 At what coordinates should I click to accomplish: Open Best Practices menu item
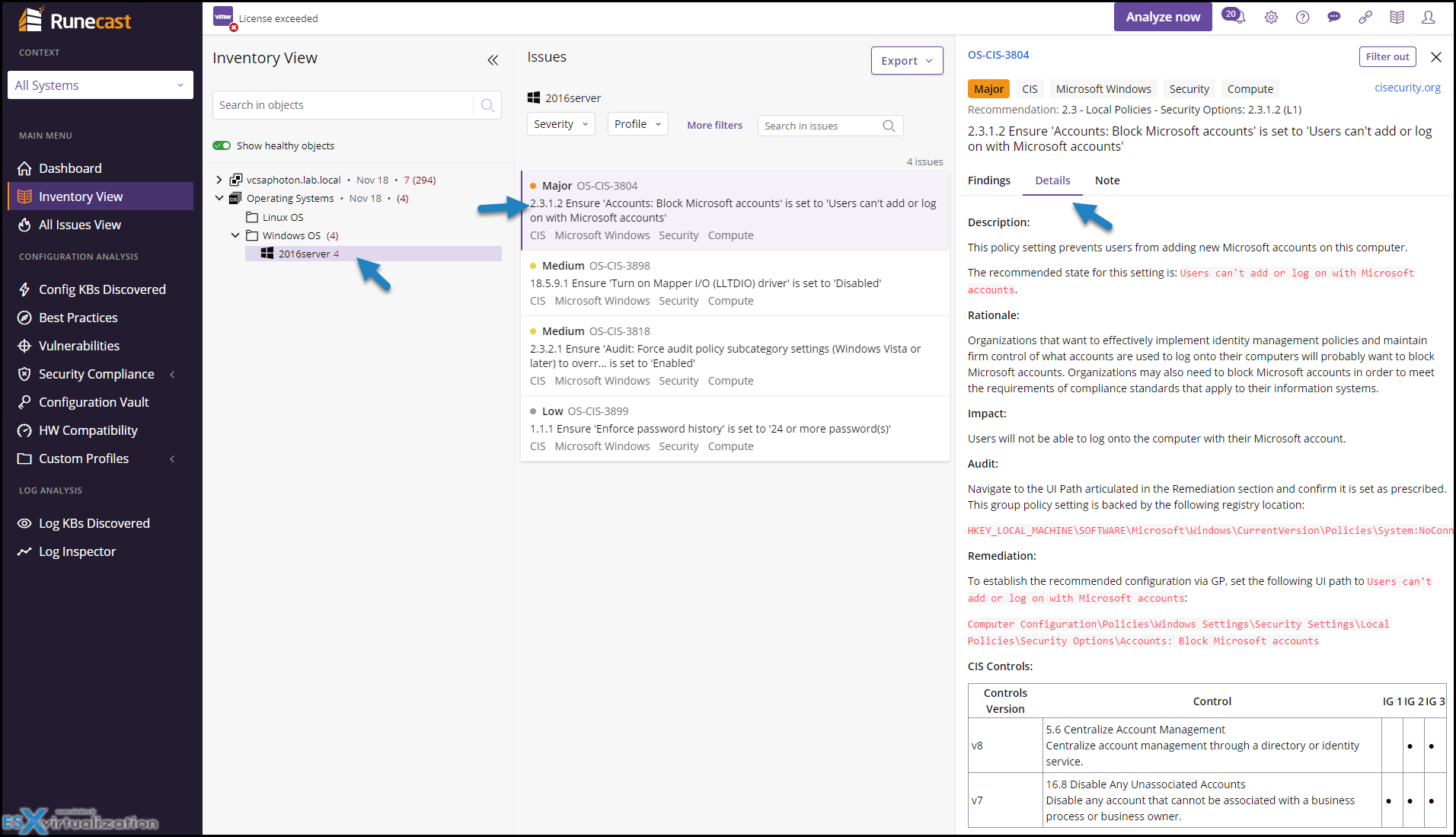coord(101,318)
